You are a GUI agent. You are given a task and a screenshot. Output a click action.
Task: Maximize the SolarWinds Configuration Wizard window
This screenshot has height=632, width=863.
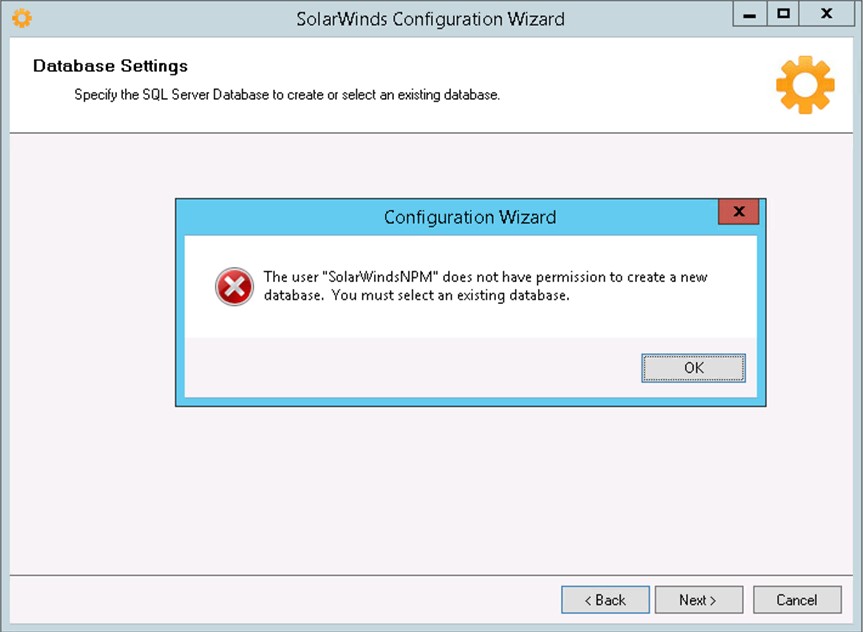tap(784, 14)
